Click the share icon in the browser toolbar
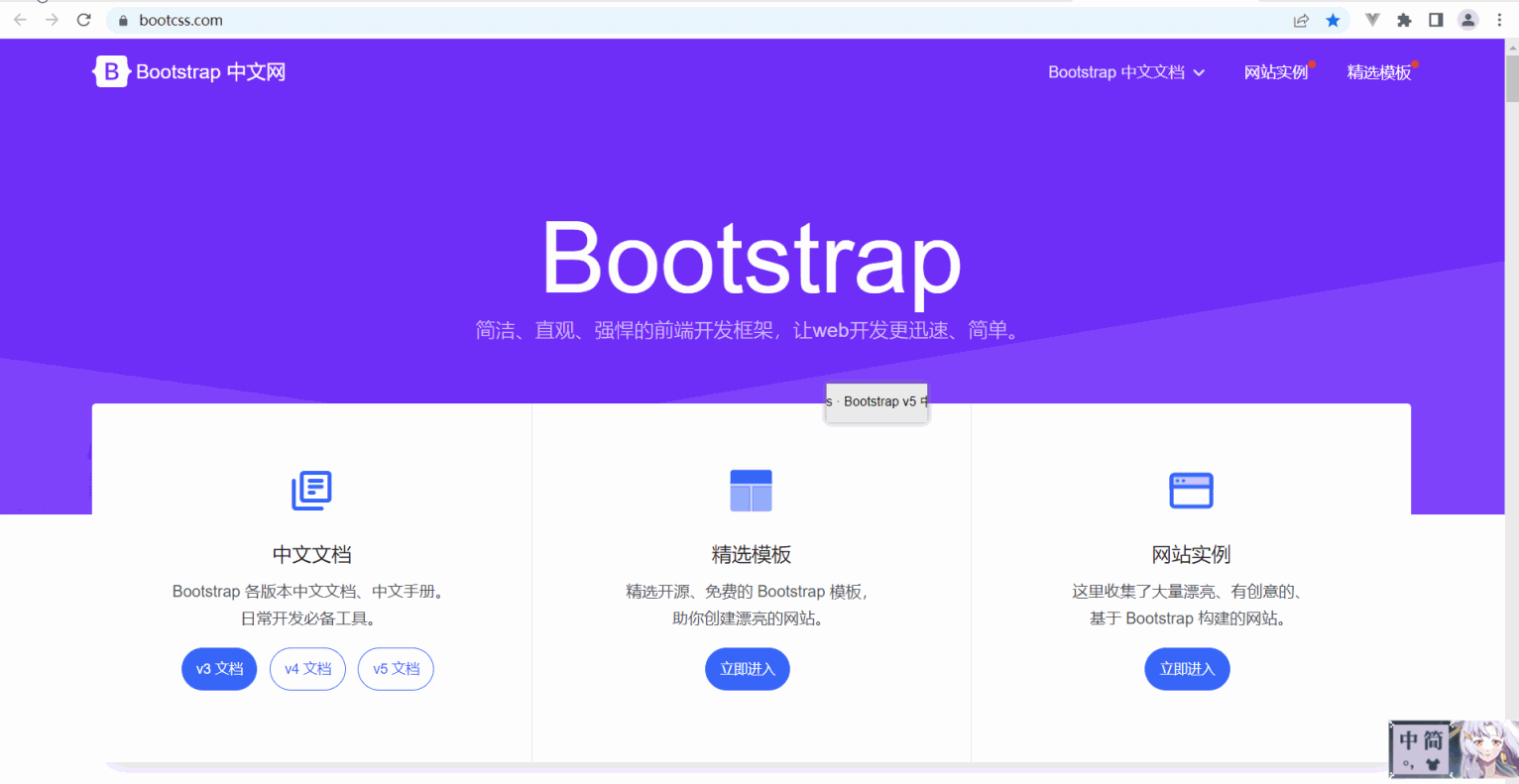This screenshot has height=784, width=1519. point(1301,19)
